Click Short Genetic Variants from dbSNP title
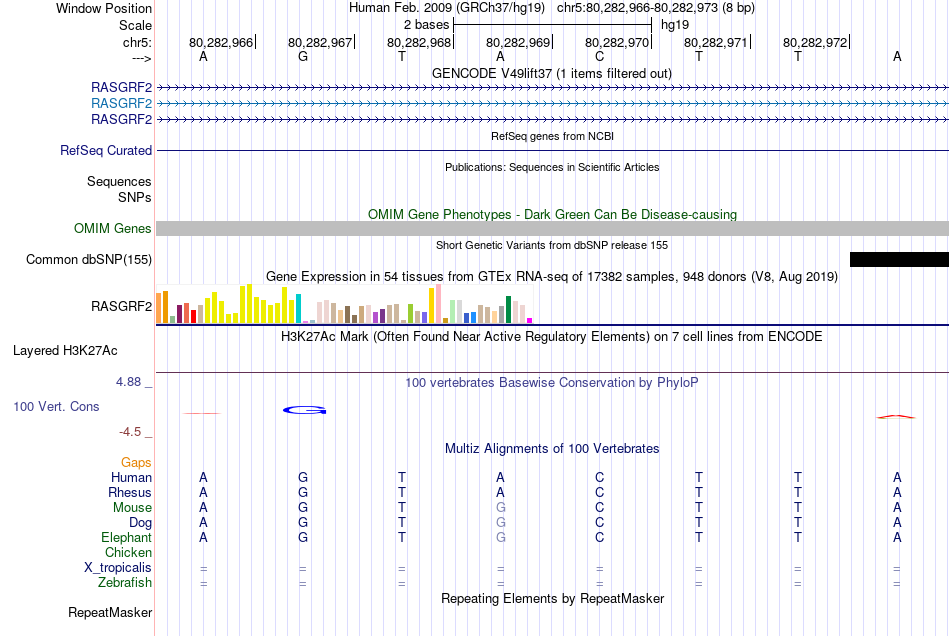The image size is (950, 636). coord(552,245)
